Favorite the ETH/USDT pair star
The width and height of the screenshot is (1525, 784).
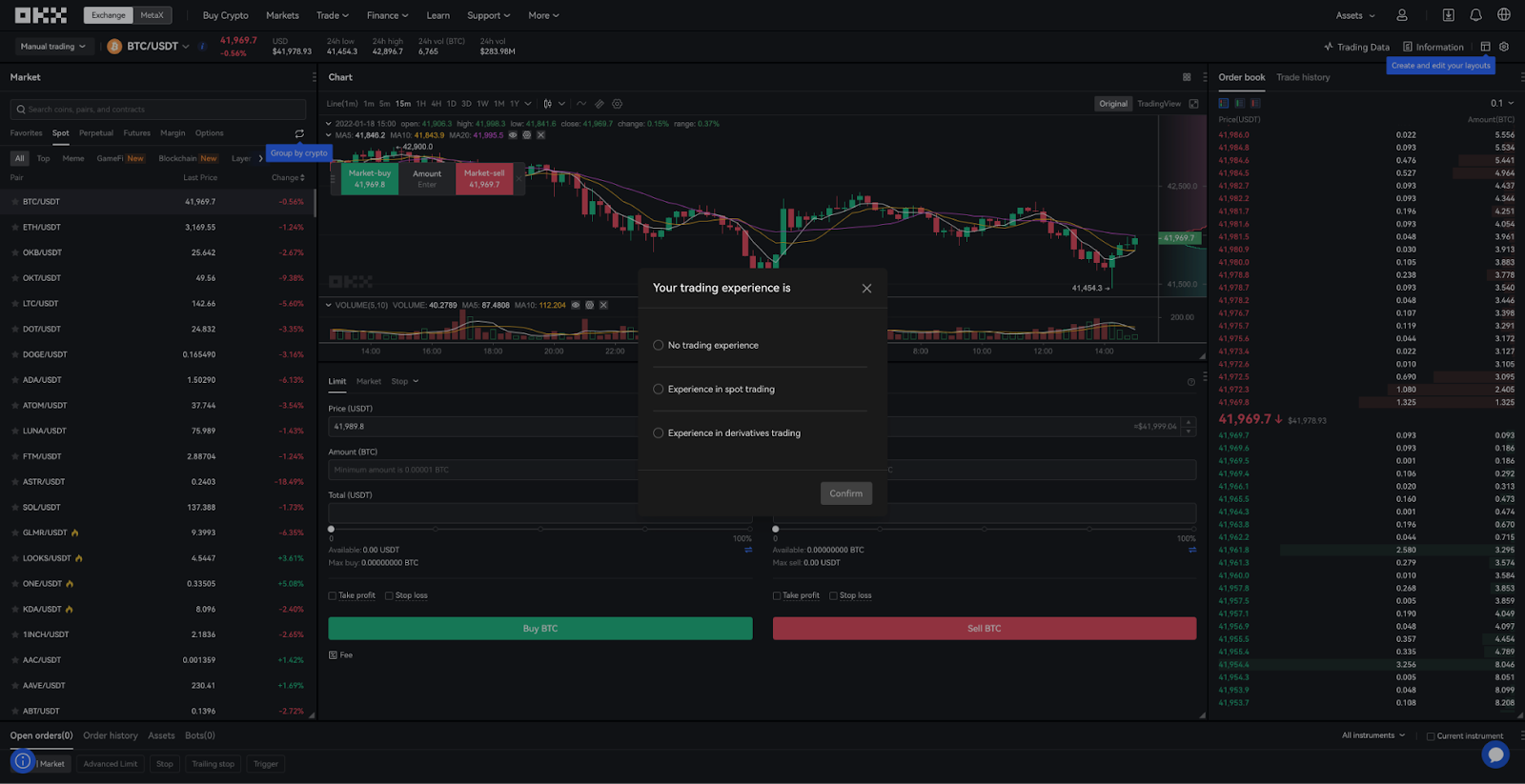click(x=15, y=228)
